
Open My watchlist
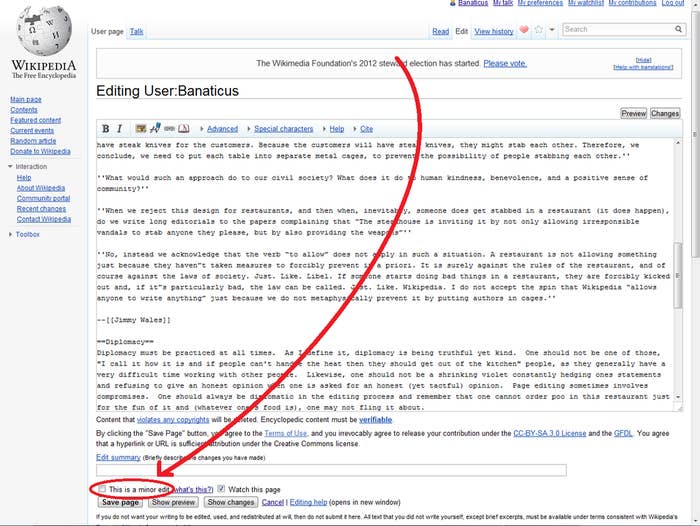586,3
